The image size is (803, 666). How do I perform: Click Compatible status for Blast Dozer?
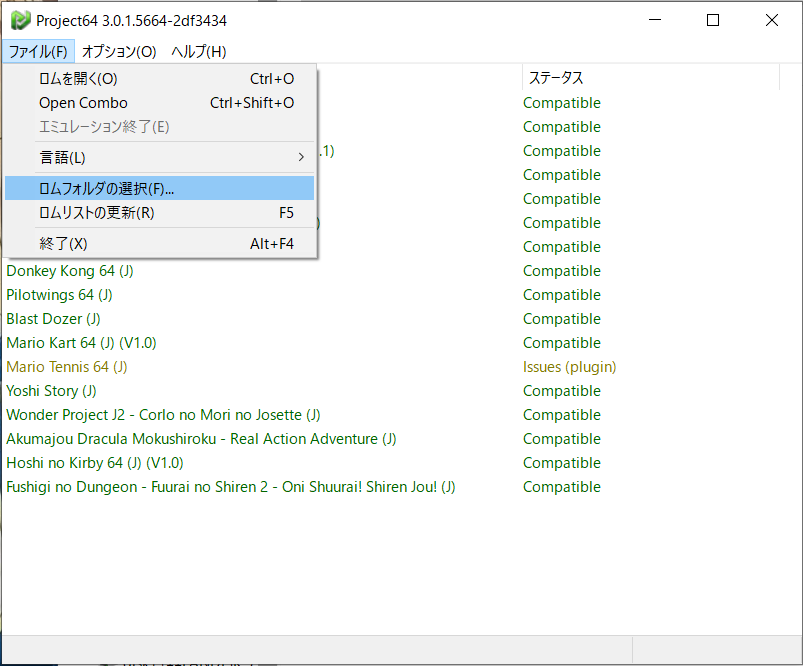562,319
